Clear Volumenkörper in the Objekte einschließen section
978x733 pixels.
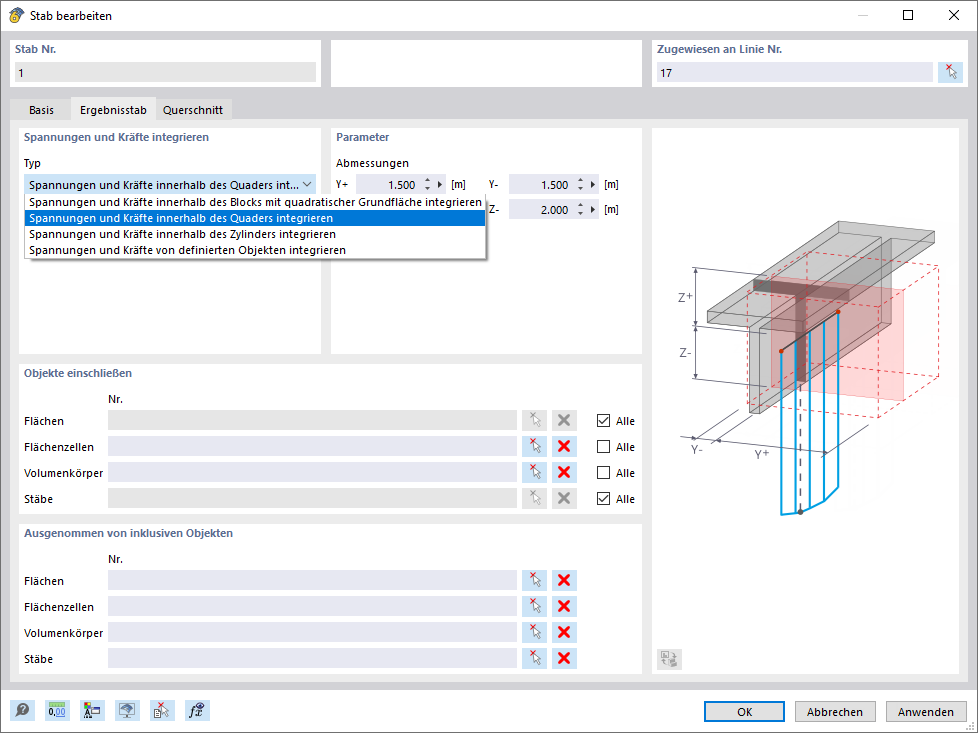click(x=564, y=472)
